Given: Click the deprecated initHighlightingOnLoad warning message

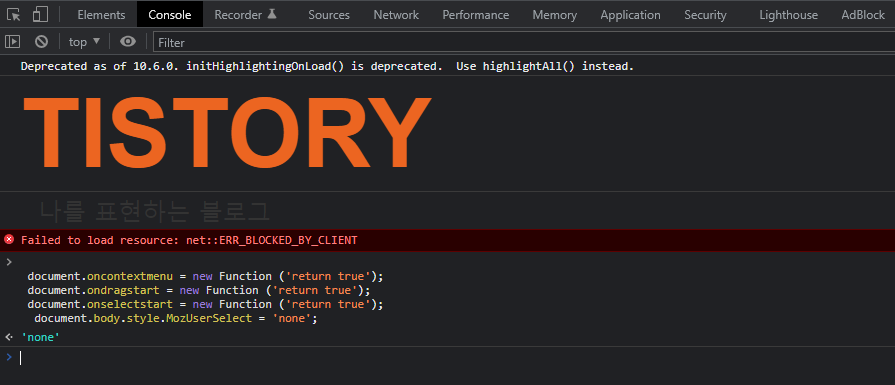Looking at the screenshot, I should (327, 66).
